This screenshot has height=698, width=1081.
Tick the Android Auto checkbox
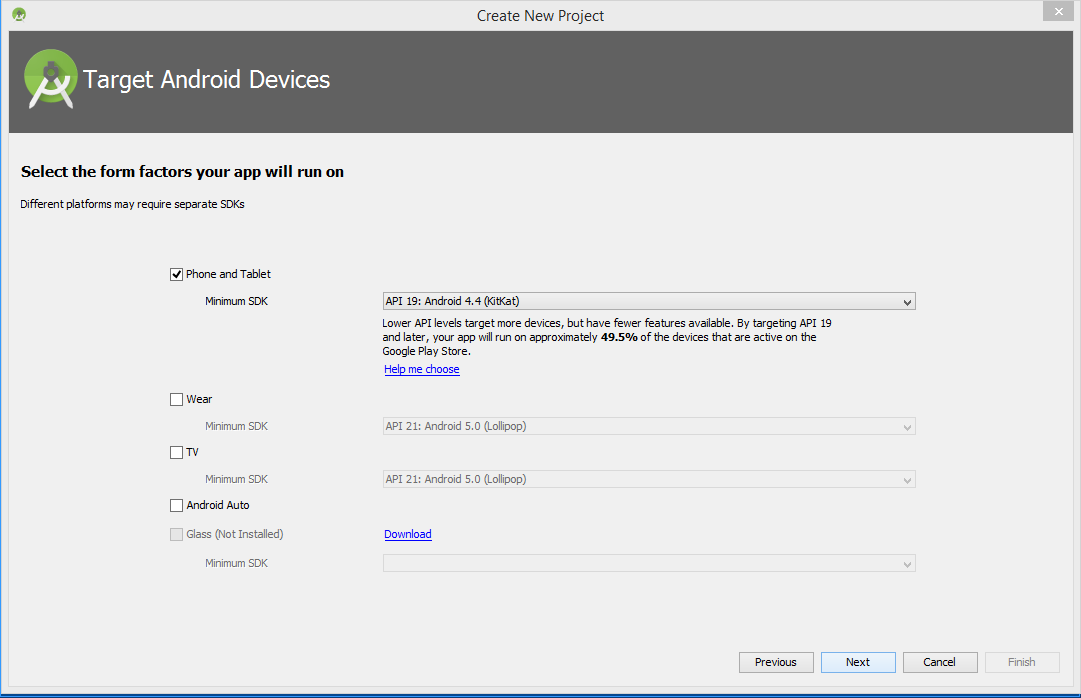coord(177,505)
